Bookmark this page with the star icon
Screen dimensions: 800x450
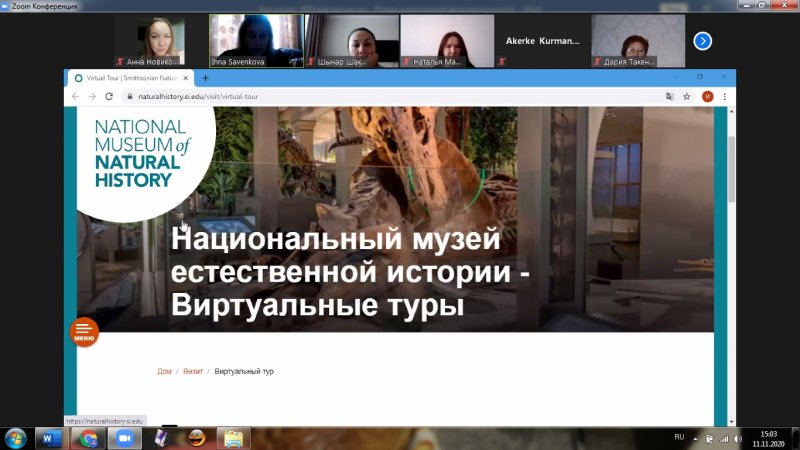pos(688,97)
